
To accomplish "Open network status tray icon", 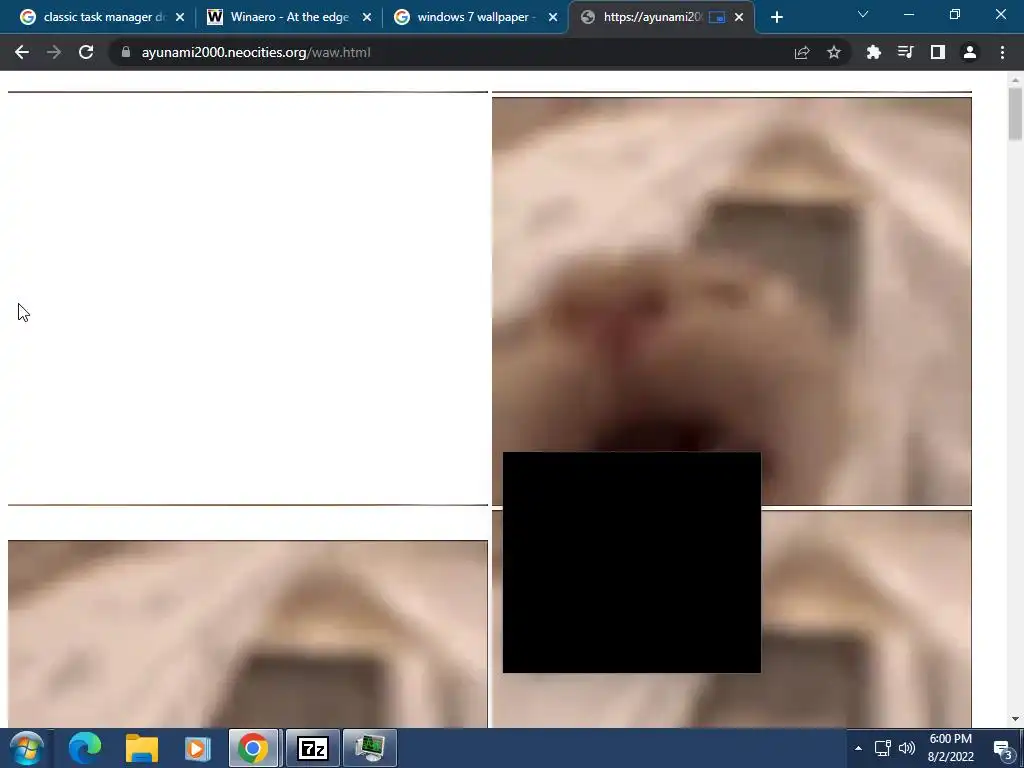I will click(882, 748).
